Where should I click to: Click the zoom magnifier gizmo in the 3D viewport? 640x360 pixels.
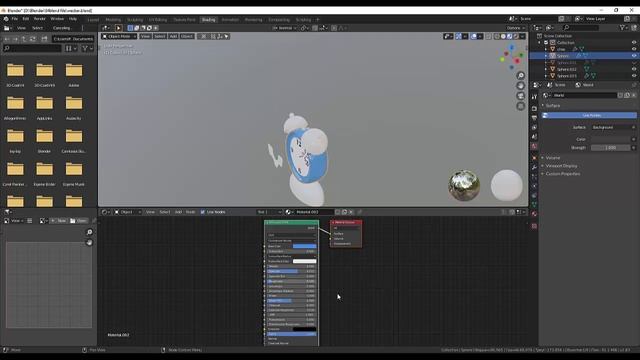pyautogui.click(x=521, y=76)
